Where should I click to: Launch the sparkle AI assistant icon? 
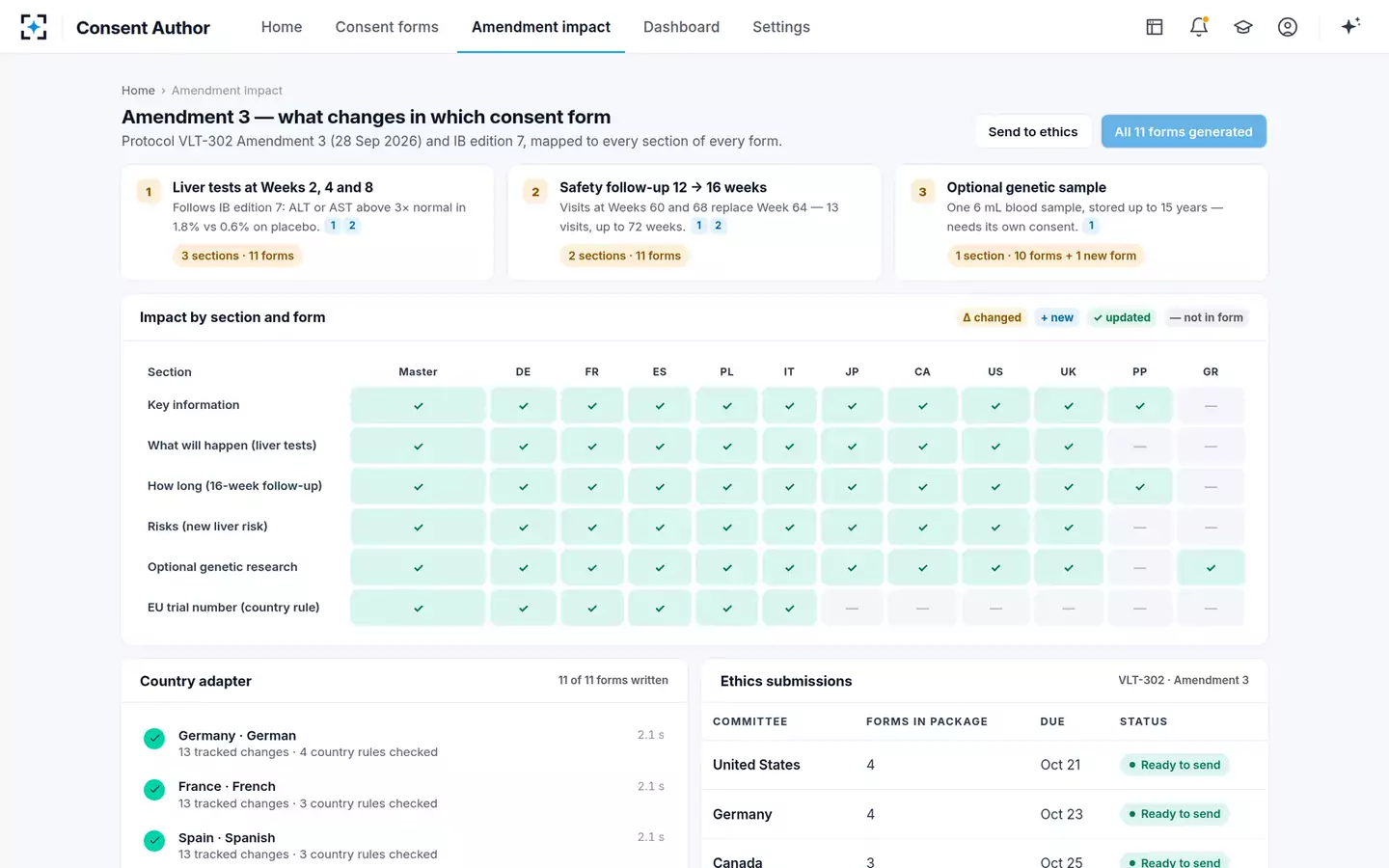click(1350, 26)
